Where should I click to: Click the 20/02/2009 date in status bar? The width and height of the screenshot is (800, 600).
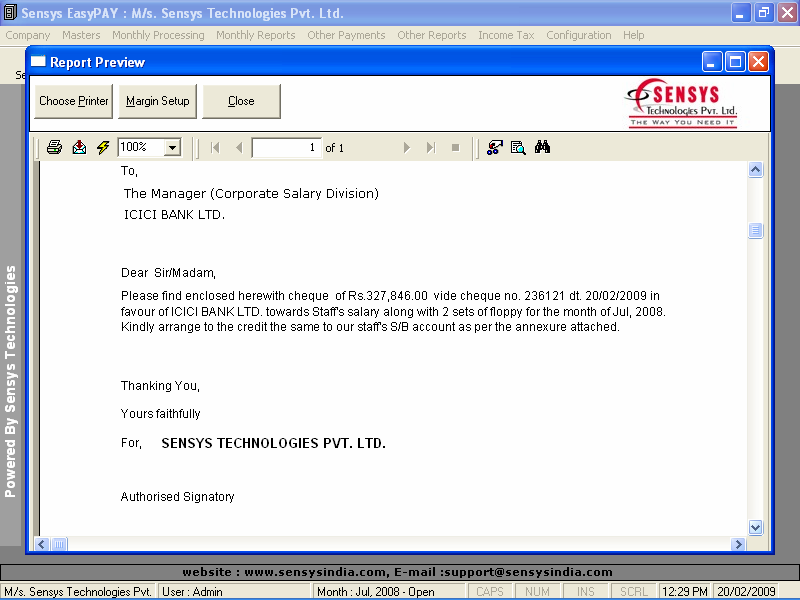click(746, 592)
